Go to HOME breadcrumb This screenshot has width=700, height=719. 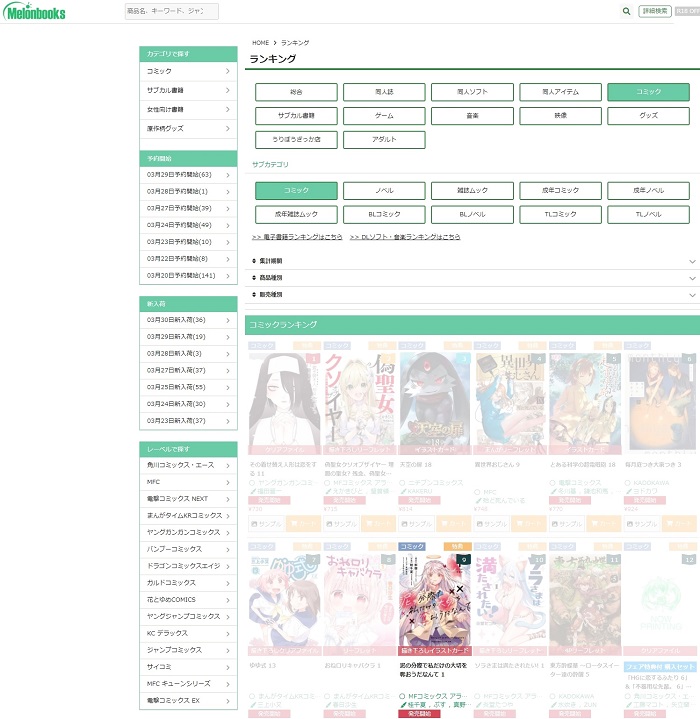pos(260,43)
